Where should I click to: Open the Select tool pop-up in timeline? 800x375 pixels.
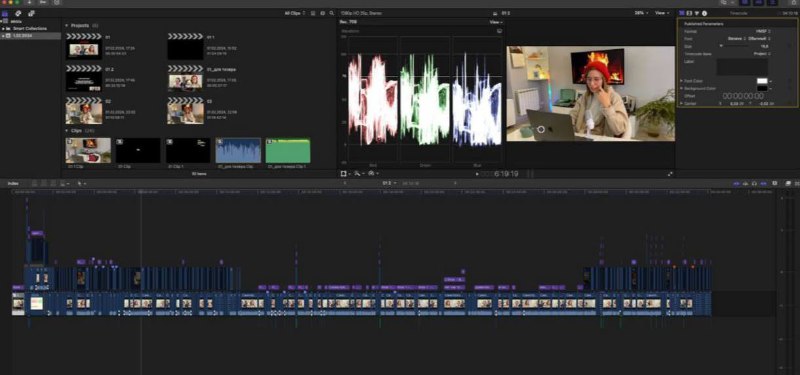click(81, 183)
